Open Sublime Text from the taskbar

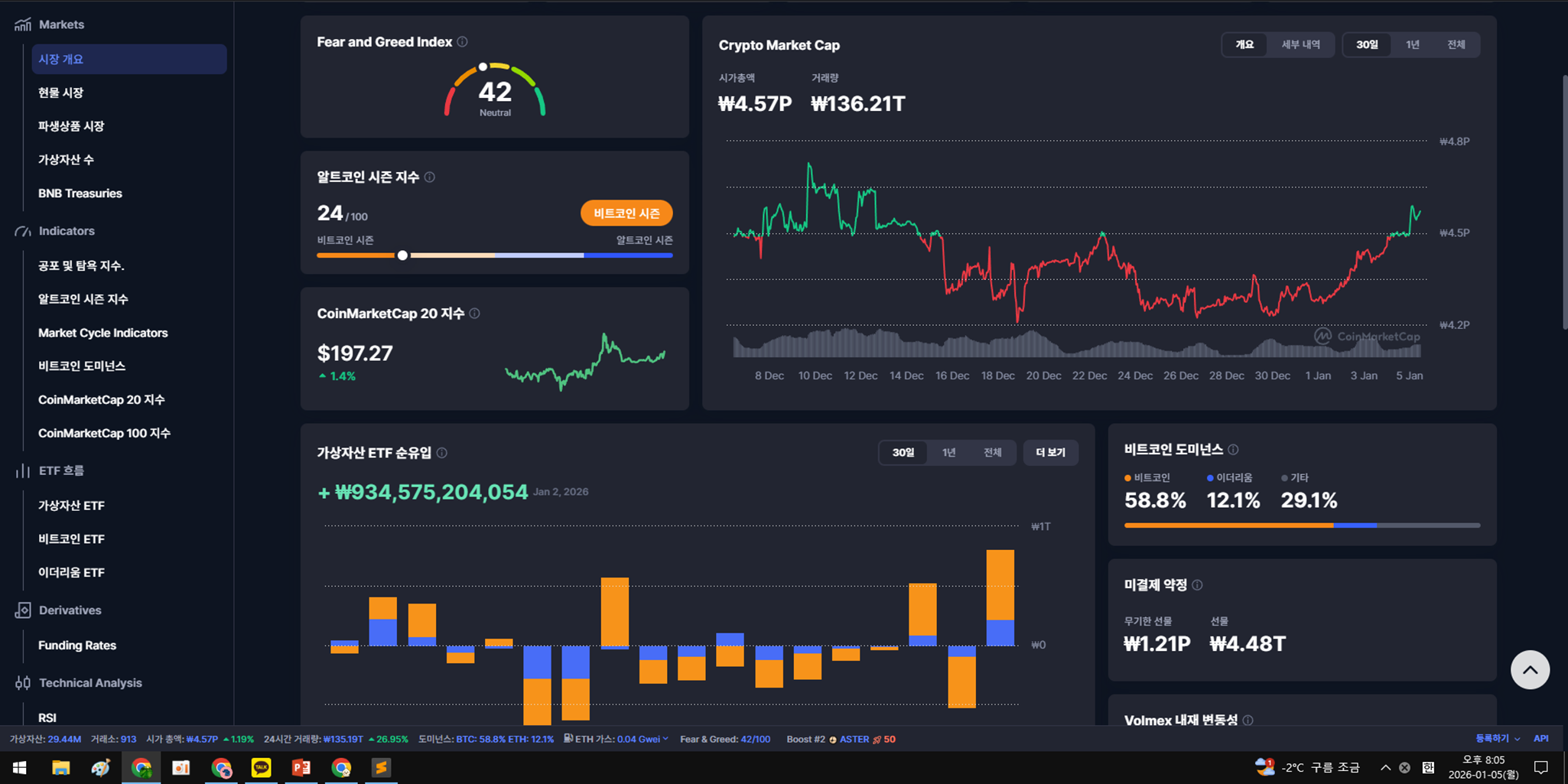coord(381,767)
